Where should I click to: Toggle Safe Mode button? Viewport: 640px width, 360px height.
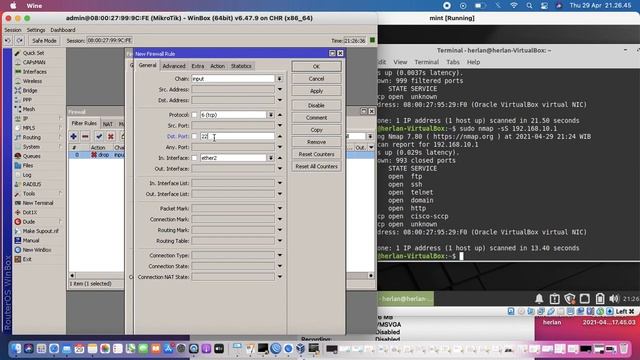pos(44,41)
